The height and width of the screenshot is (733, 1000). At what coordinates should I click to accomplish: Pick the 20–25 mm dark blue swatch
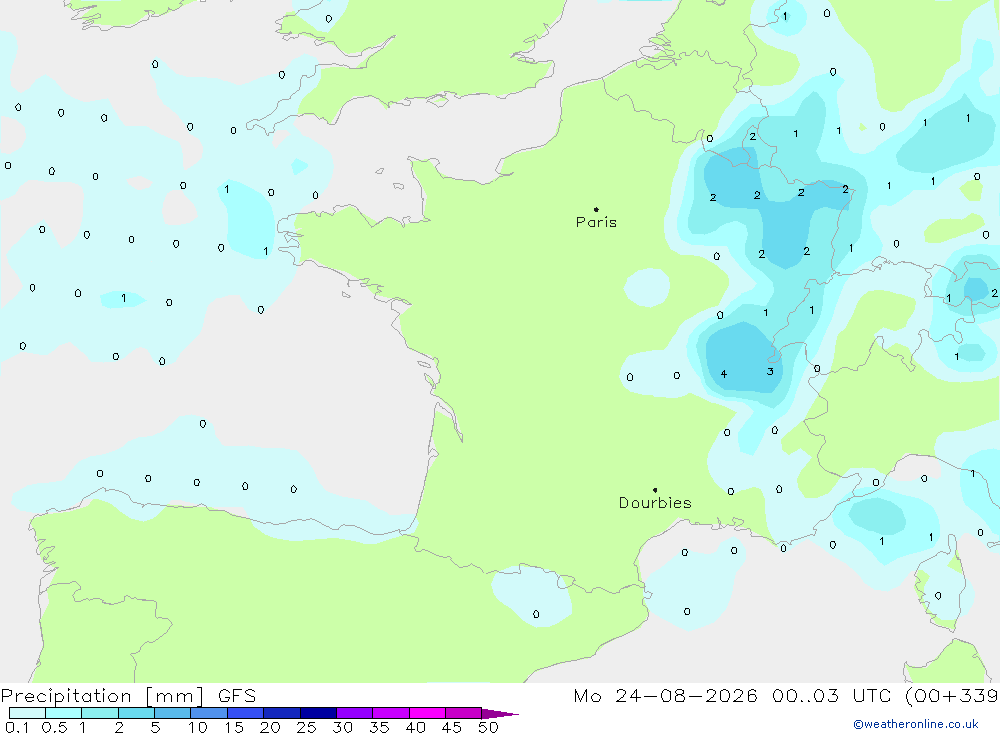[282, 713]
